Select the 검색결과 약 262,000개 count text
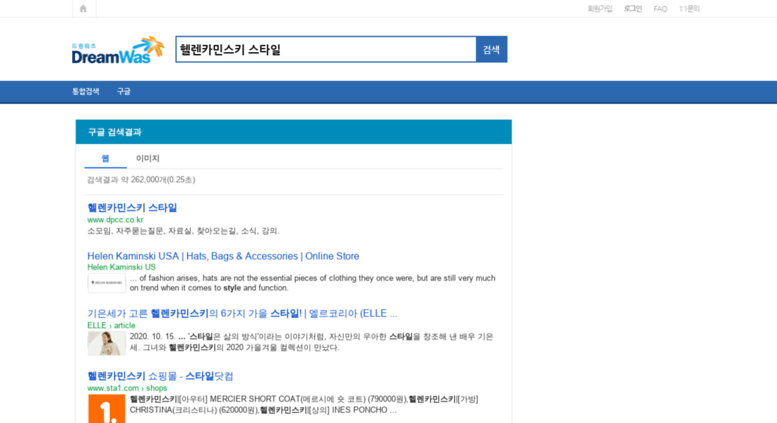This screenshot has height=423, width=777. tap(141, 180)
